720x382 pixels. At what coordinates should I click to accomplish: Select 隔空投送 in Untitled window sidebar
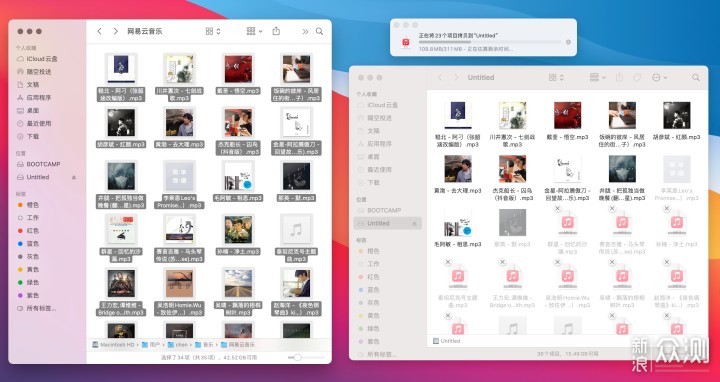coord(375,118)
